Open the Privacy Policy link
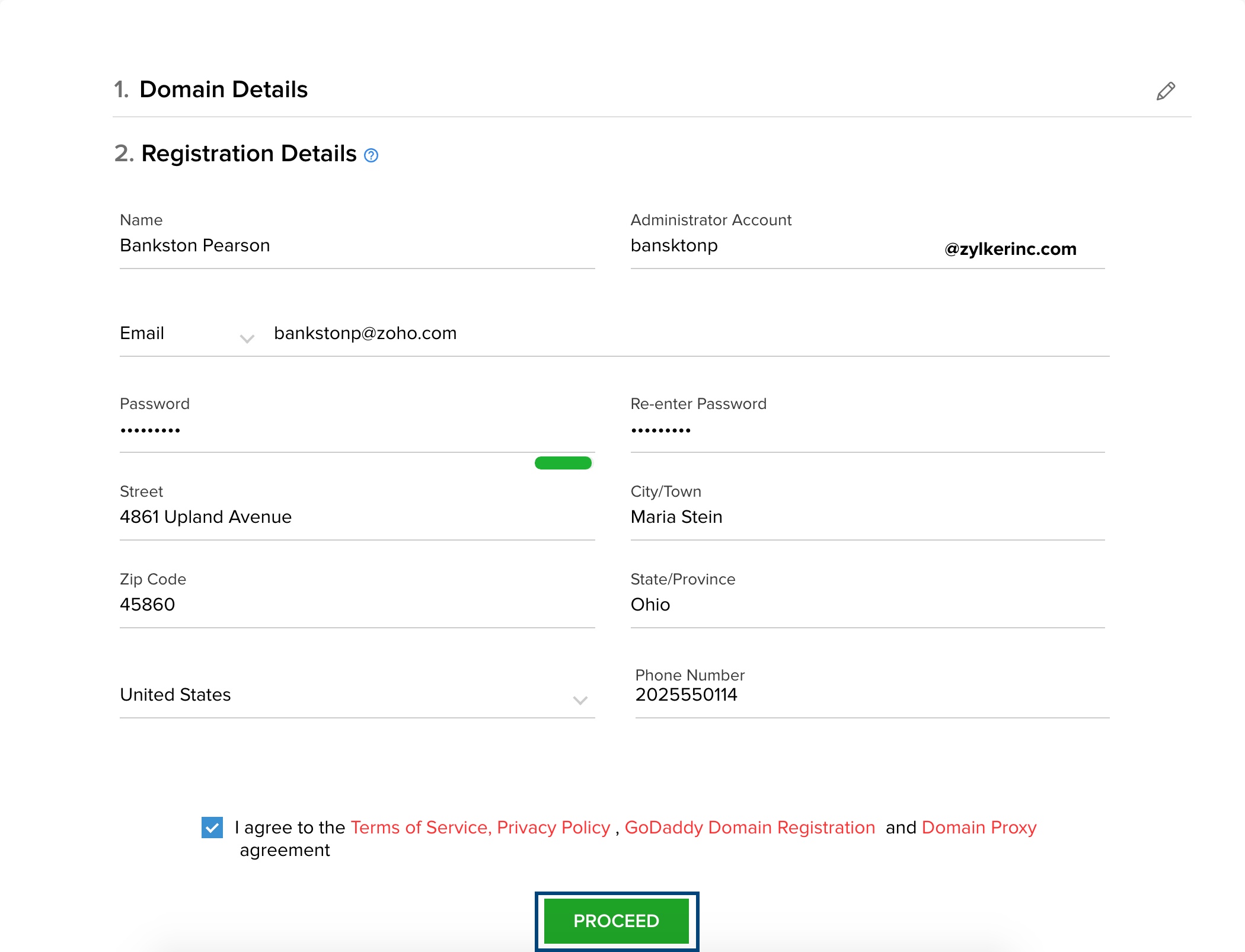Image resolution: width=1245 pixels, height=952 pixels. coord(553,828)
